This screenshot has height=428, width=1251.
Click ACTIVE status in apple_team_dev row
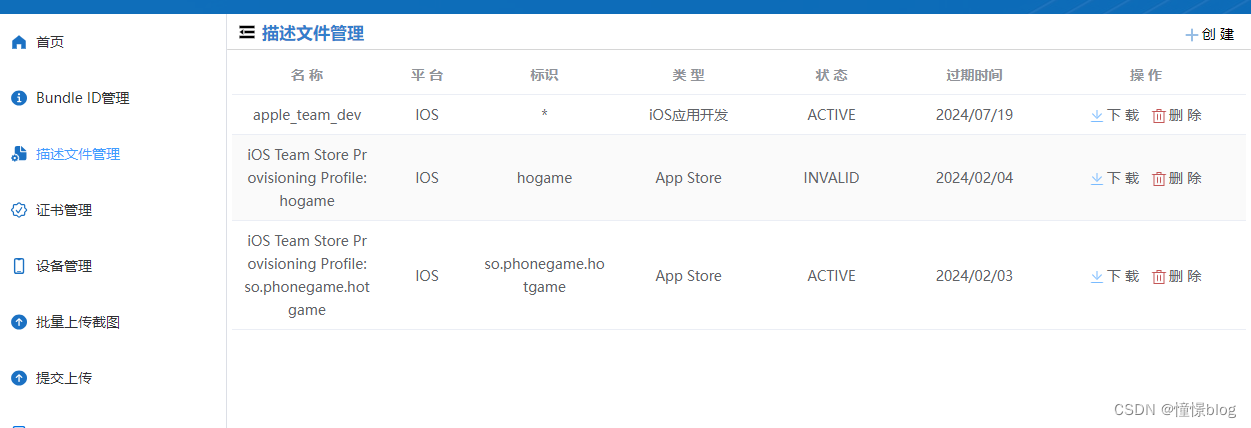832,115
